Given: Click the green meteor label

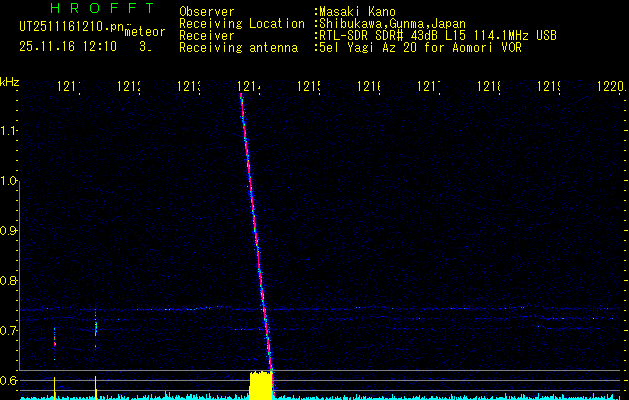Looking at the screenshot, I should (143, 33).
